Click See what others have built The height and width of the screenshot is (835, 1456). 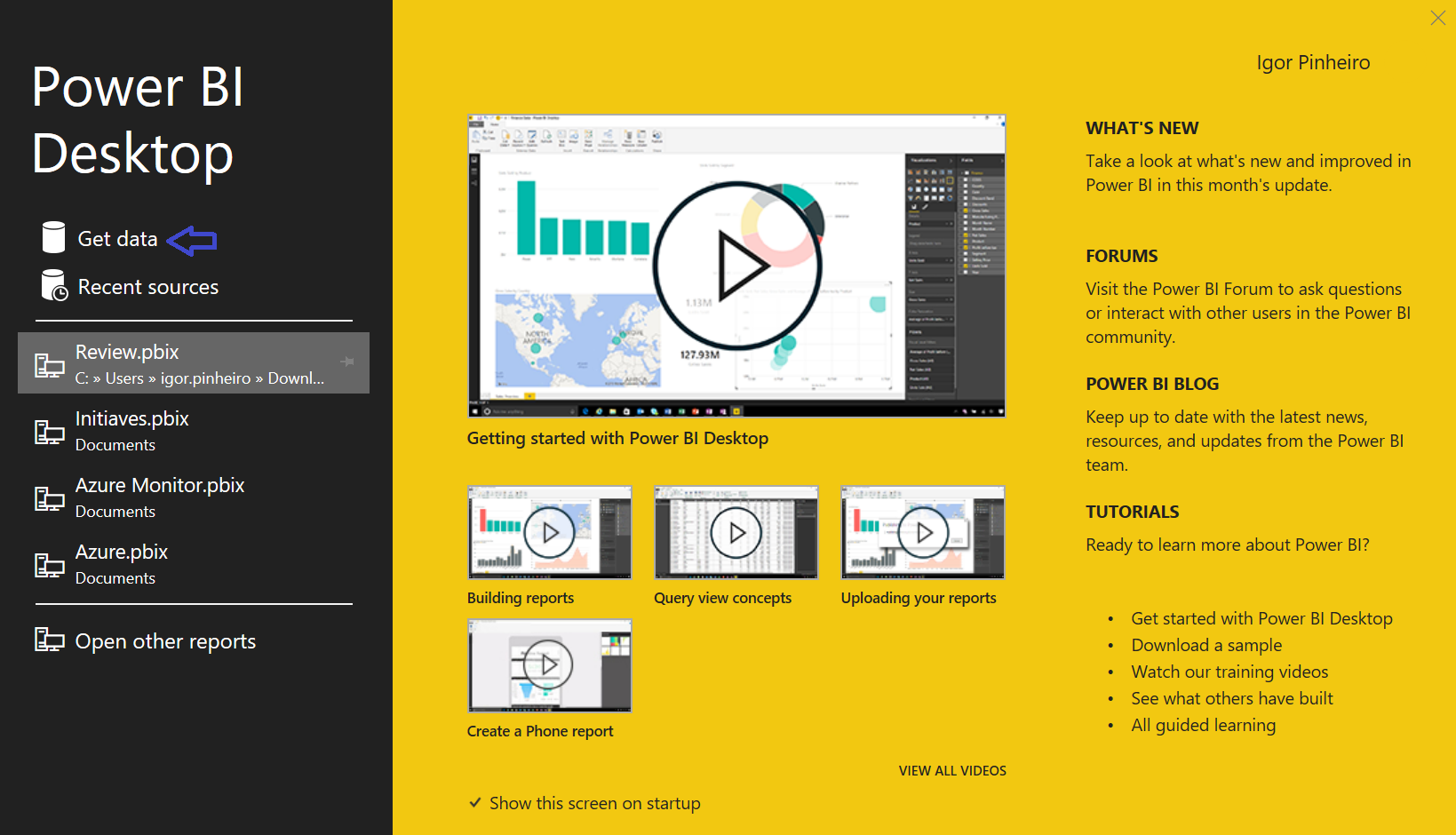pos(1232,698)
